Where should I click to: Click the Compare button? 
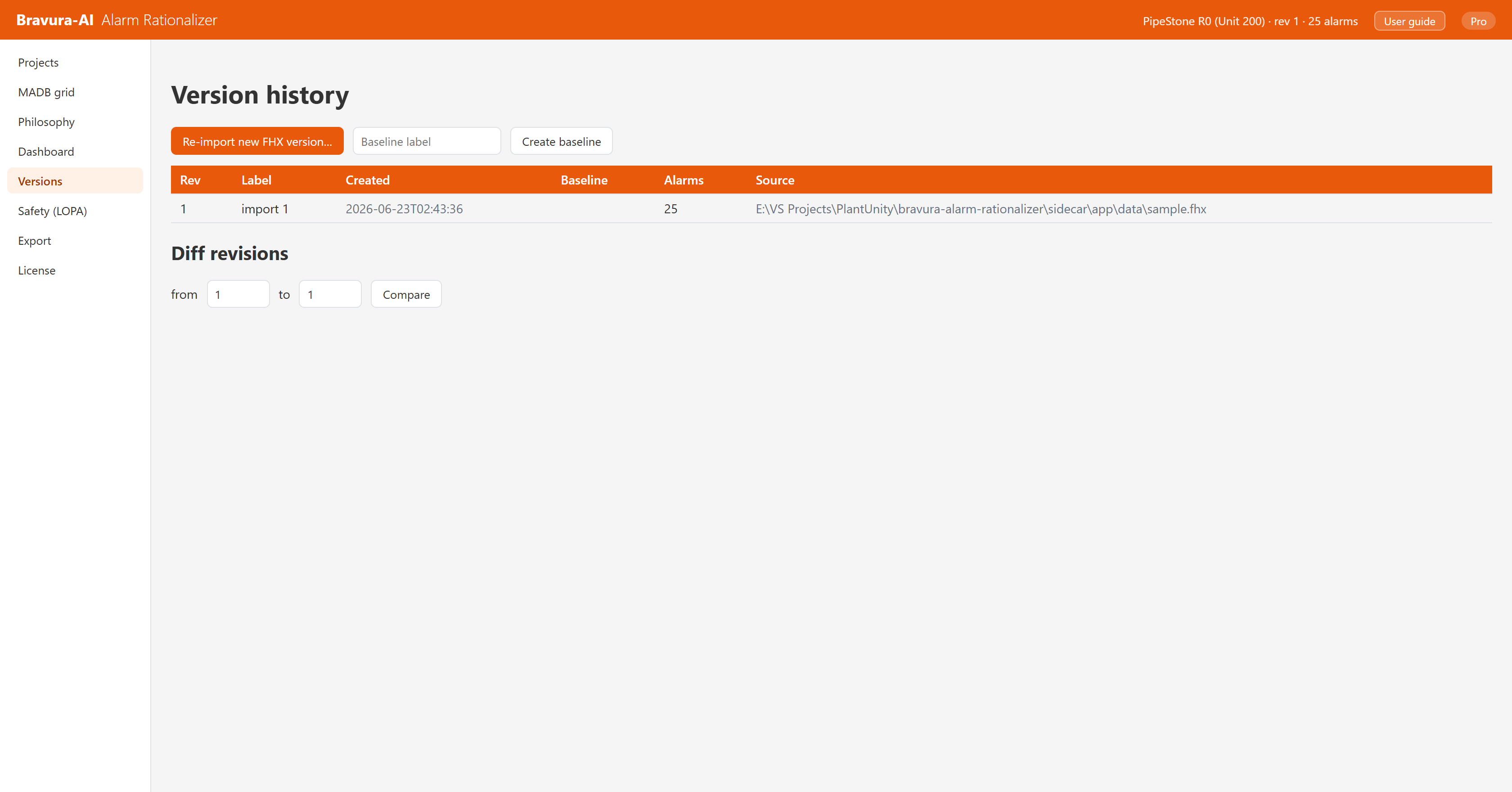[x=406, y=294]
